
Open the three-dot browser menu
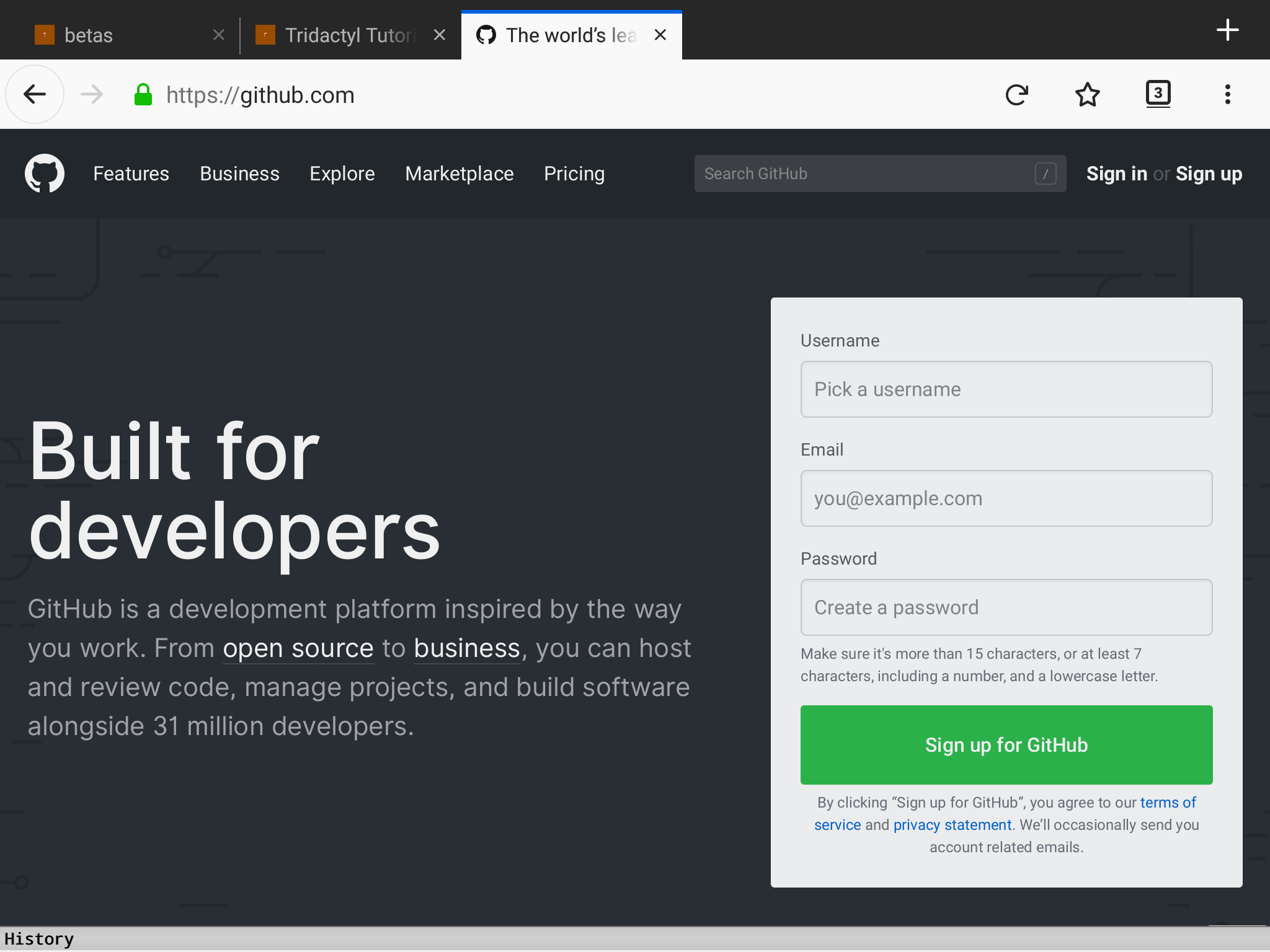click(x=1228, y=94)
